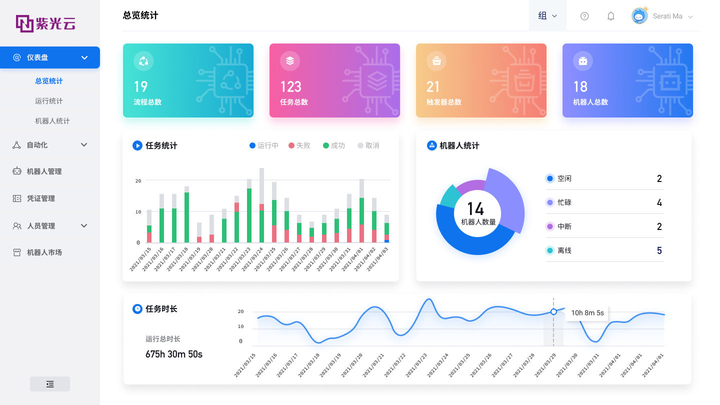Open the notification bell
The image size is (720, 405).
(x=611, y=16)
